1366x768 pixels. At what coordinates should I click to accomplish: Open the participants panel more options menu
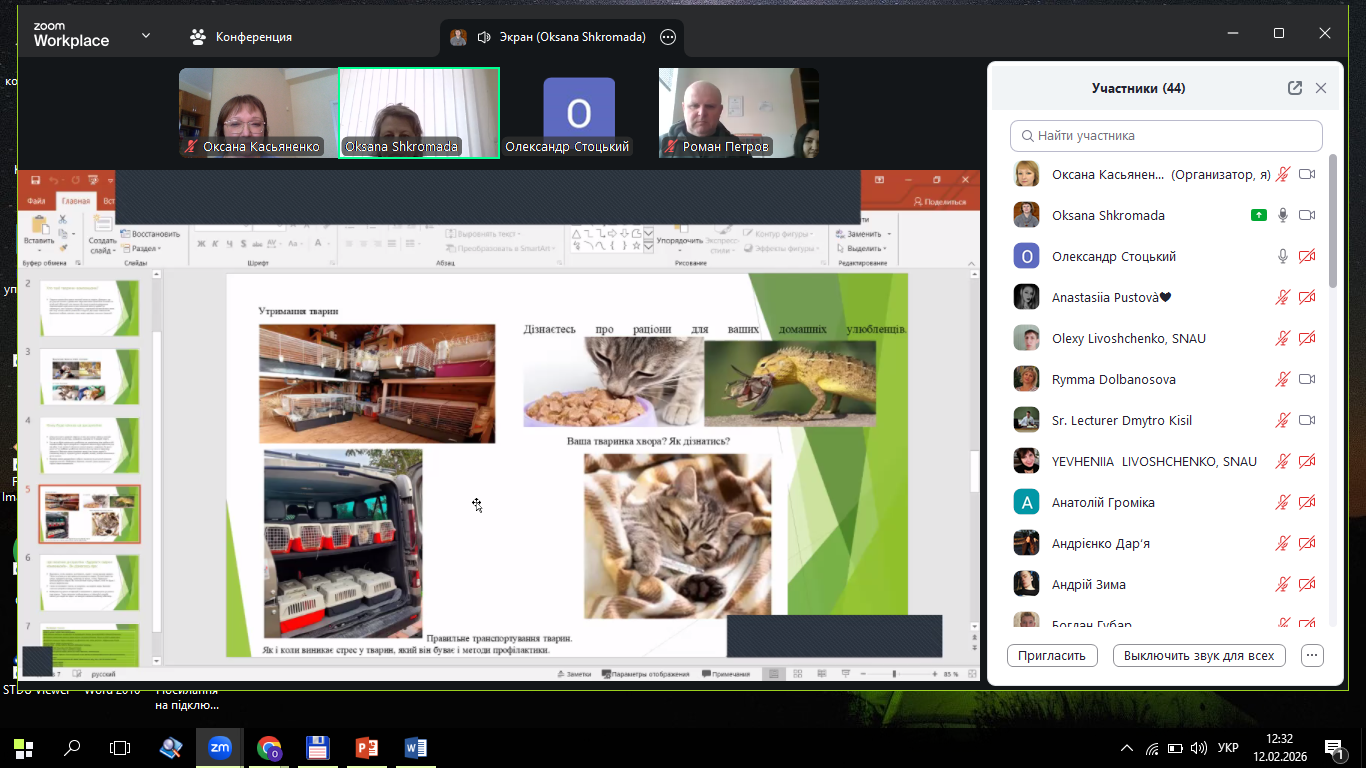[x=1312, y=656]
